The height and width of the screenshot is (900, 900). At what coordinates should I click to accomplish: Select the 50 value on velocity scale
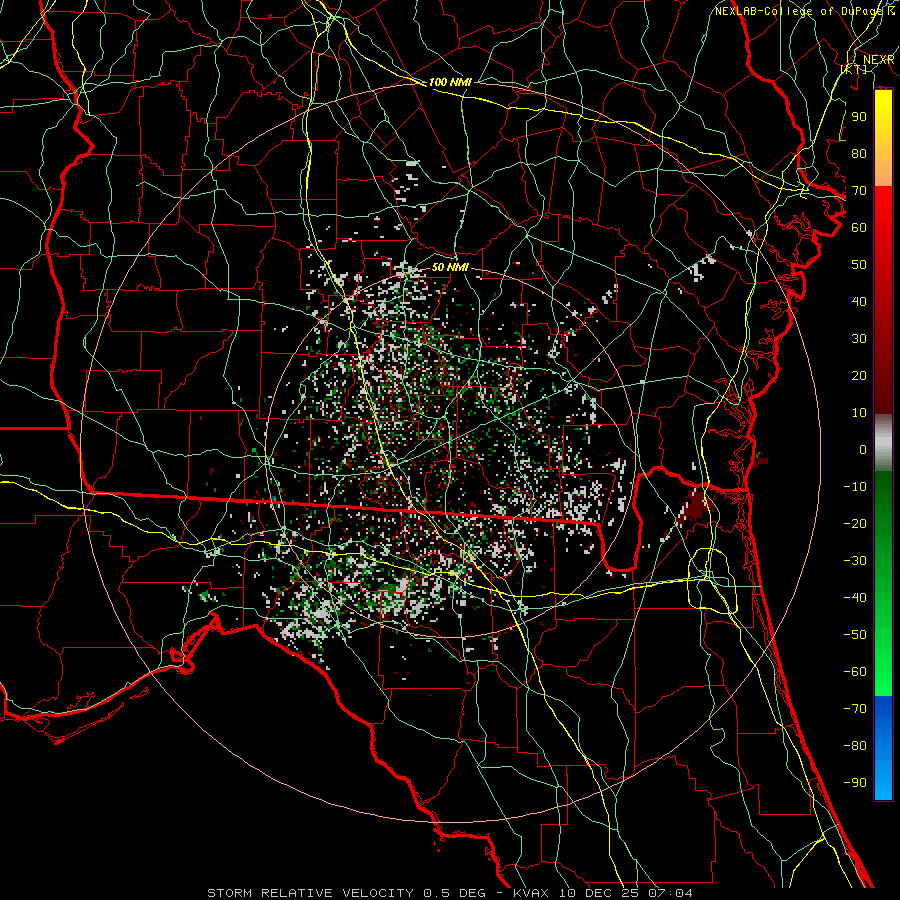pyautogui.click(x=859, y=265)
